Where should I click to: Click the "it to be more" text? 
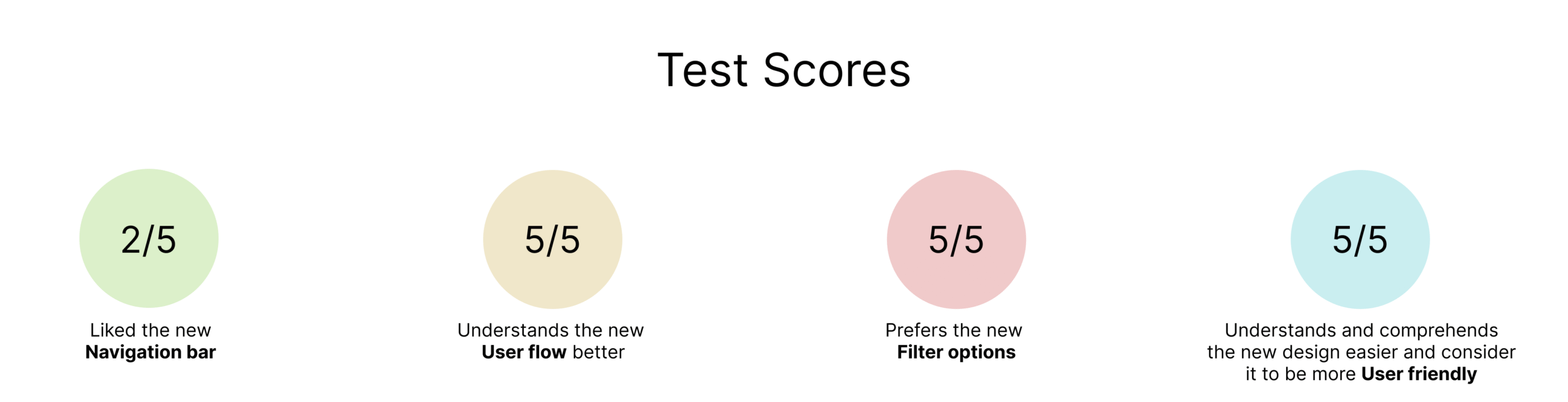pyautogui.click(x=1300, y=374)
